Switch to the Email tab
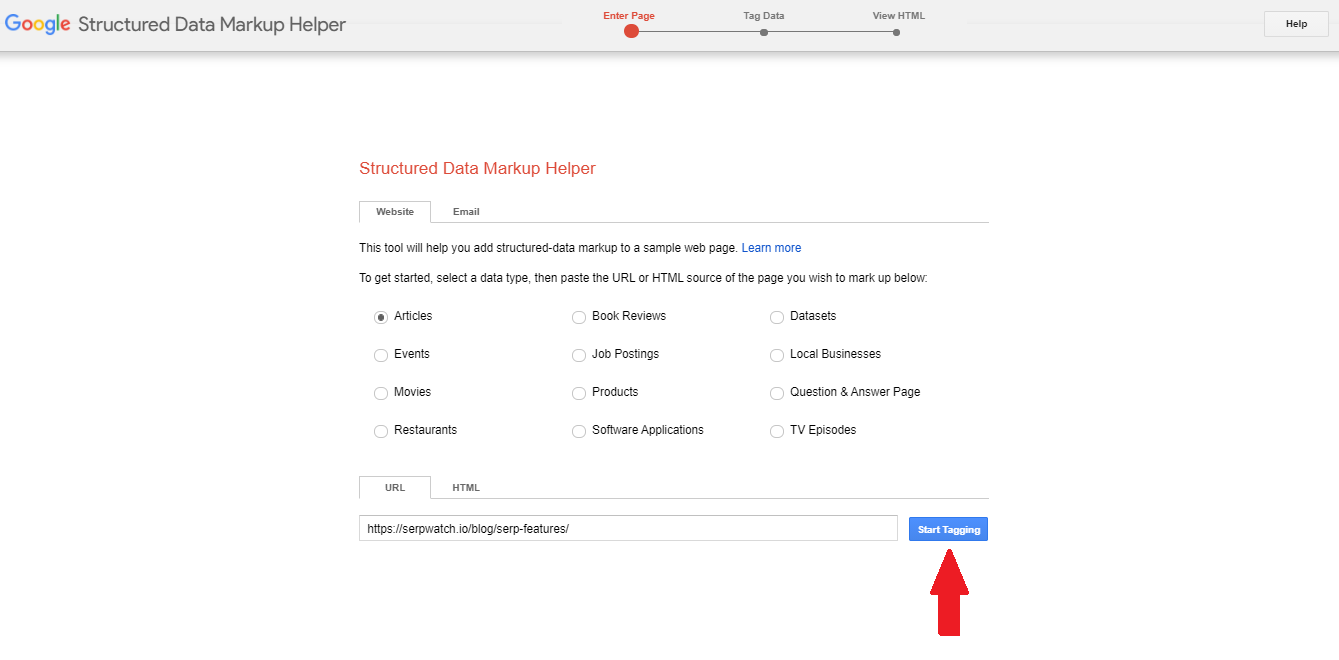The width and height of the screenshot is (1339, 660). (x=466, y=212)
